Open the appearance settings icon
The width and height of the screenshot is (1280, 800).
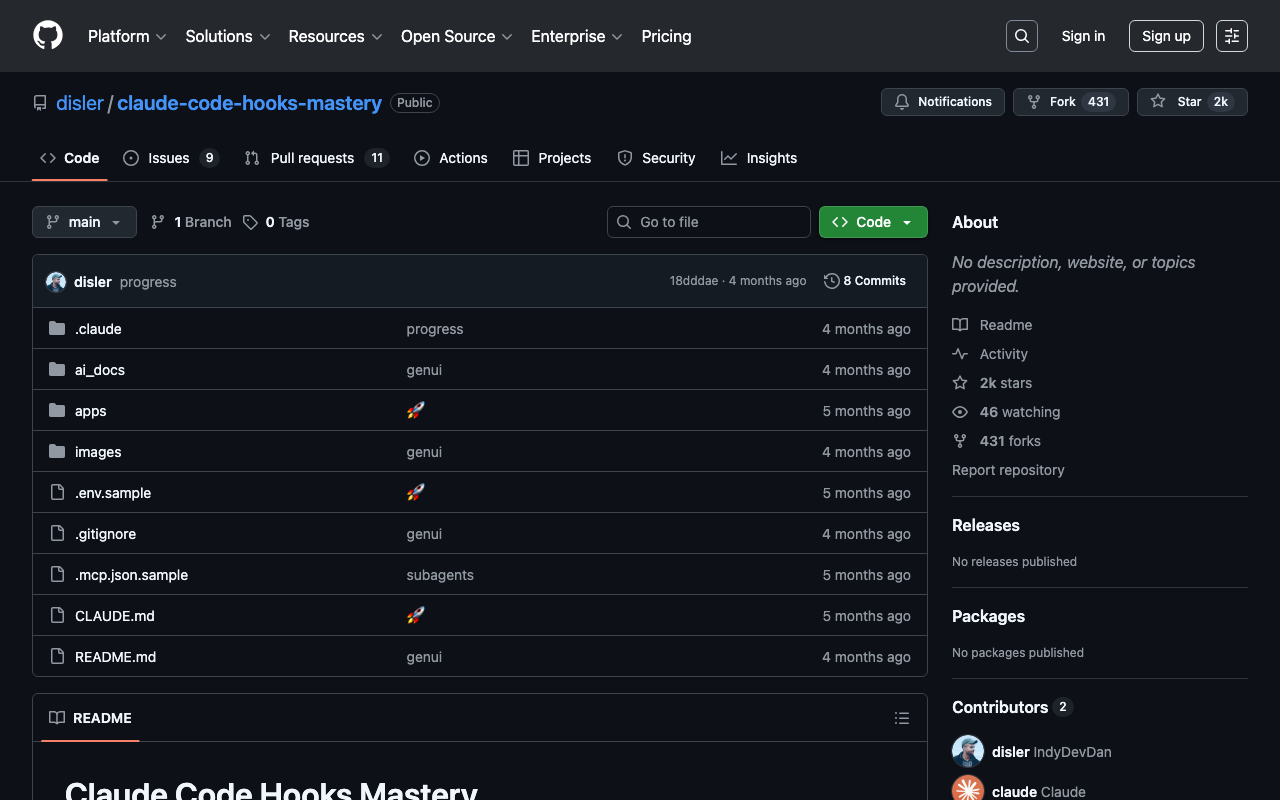(1231, 36)
